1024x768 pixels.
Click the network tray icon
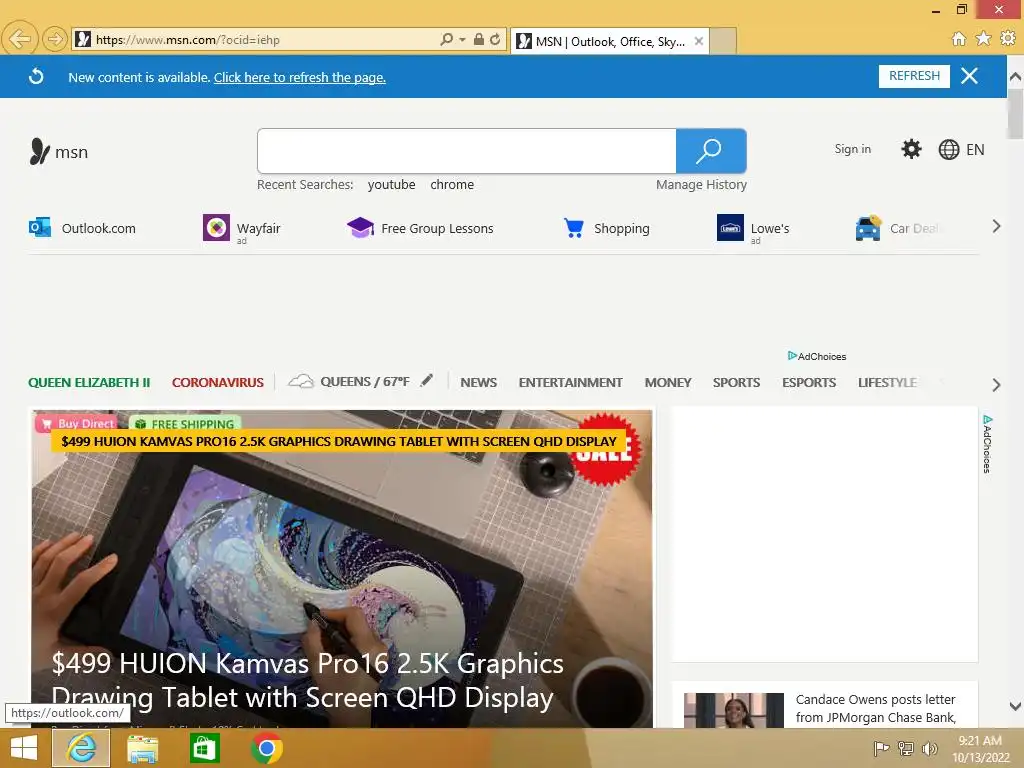906,748
